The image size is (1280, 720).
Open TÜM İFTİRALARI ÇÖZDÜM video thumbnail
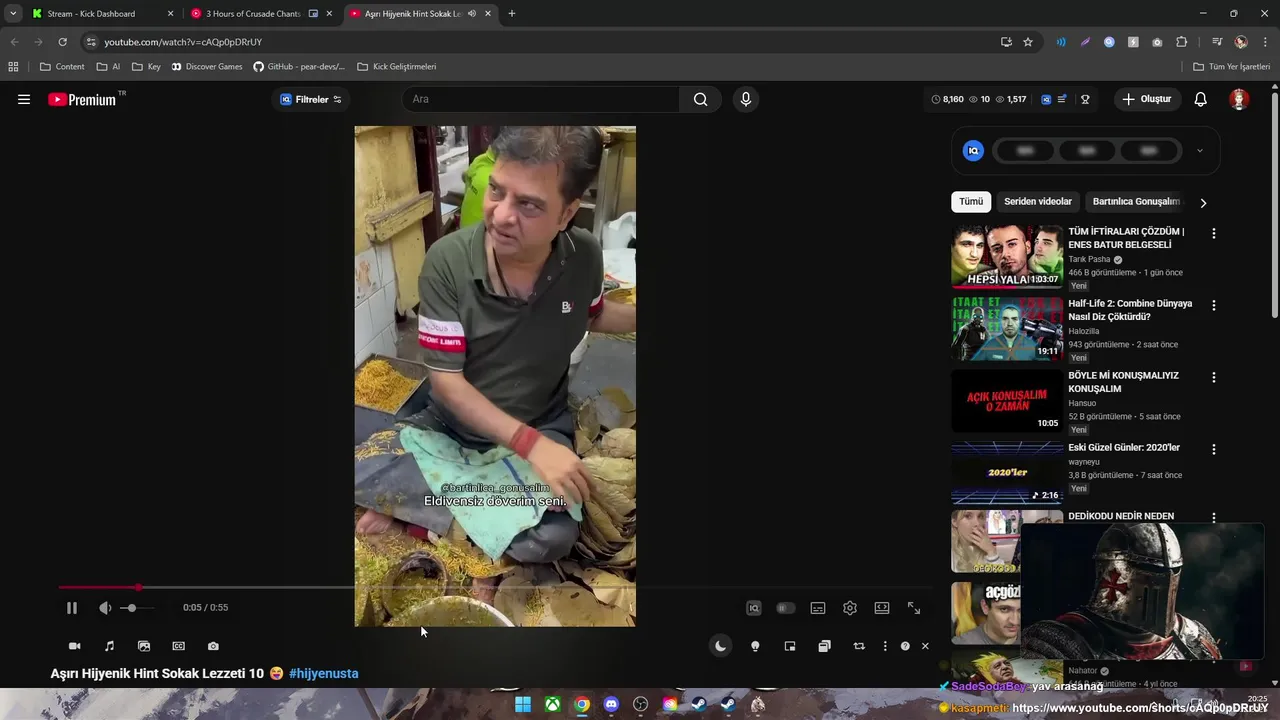(1006, 256)
